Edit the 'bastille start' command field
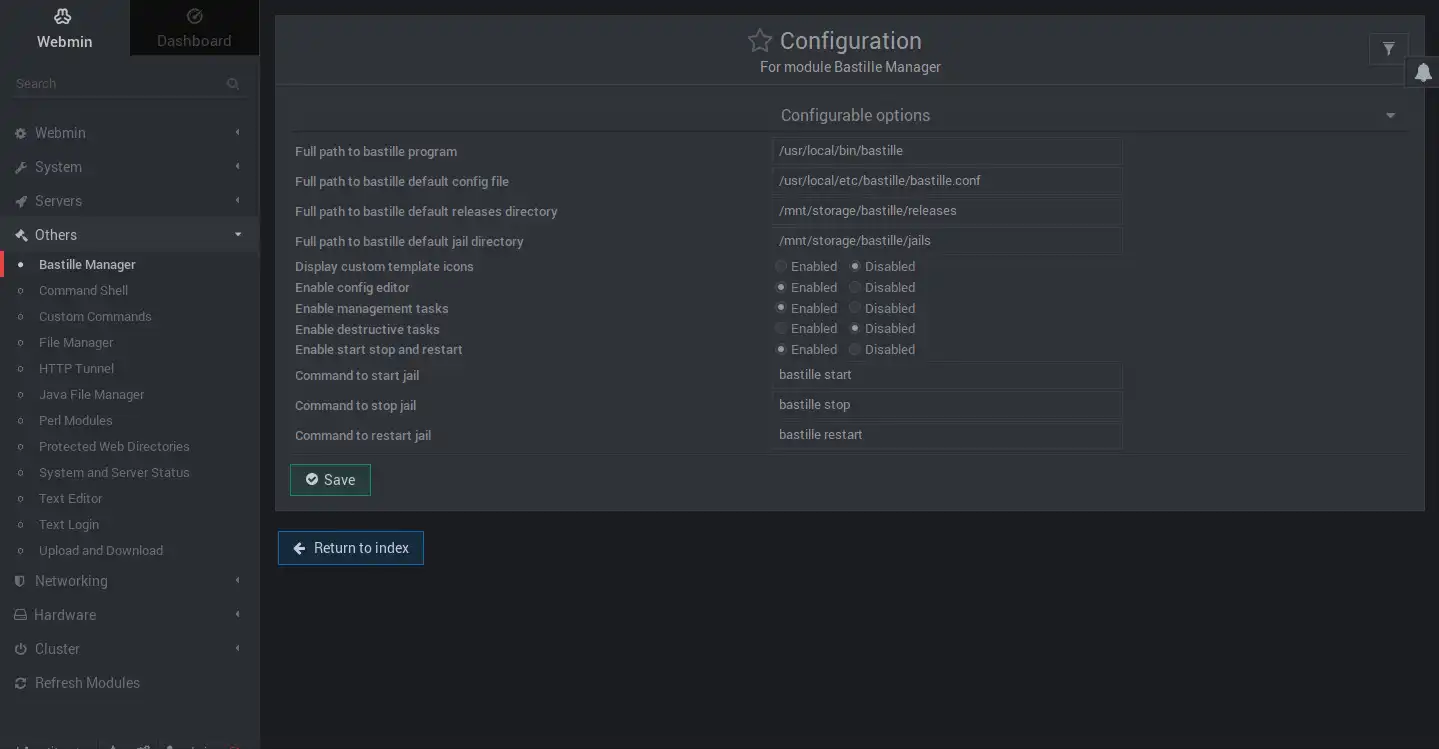Screen dimensions: 1439x749 point(947,375)
